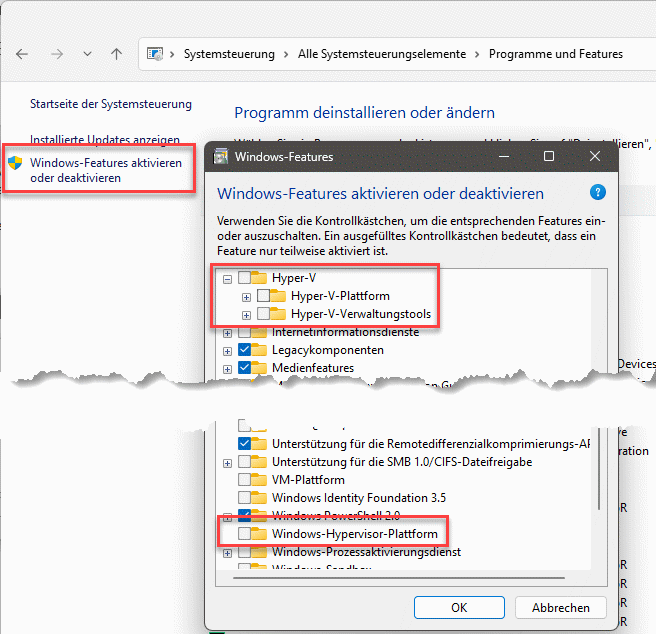
Task: Open help with the blue question mark
Action: coord(598,193)
